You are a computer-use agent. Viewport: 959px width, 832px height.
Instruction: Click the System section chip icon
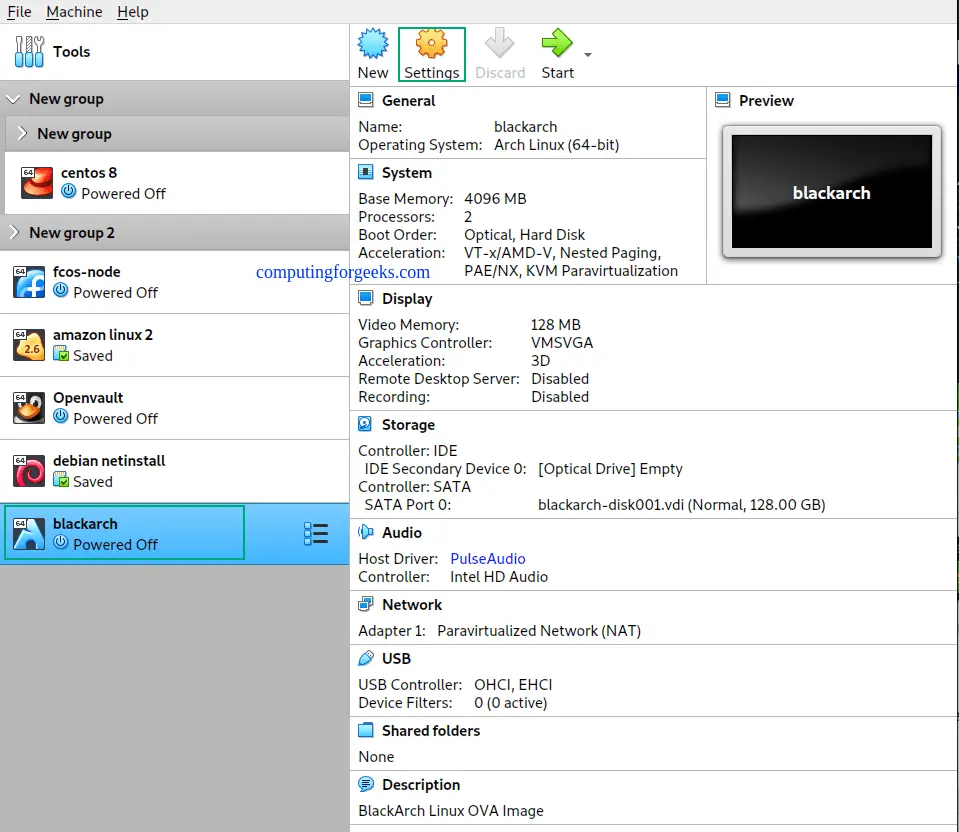tap(366, 172)
